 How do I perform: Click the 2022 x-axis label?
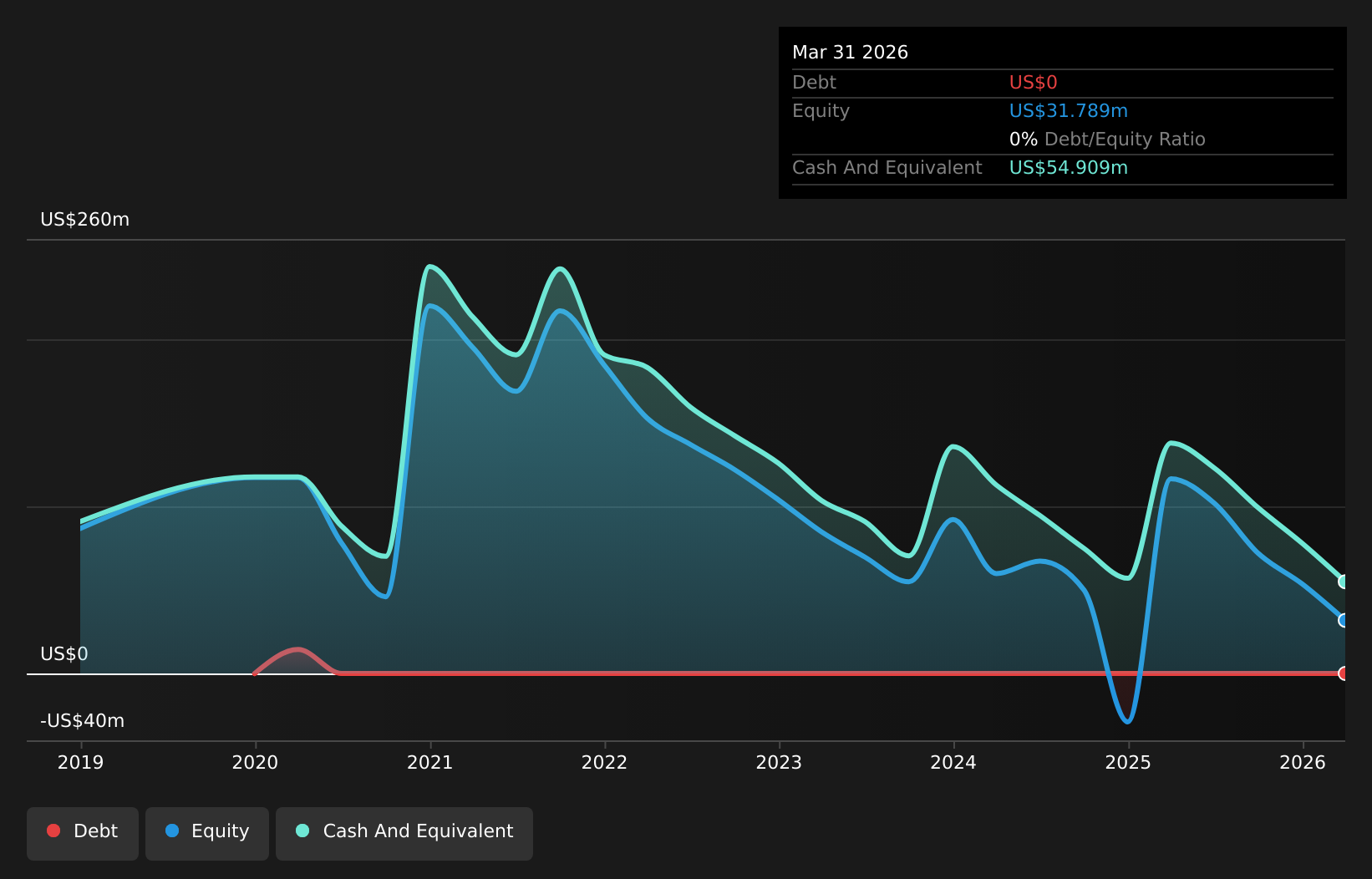pyautogui.click(x=604, y=763)
